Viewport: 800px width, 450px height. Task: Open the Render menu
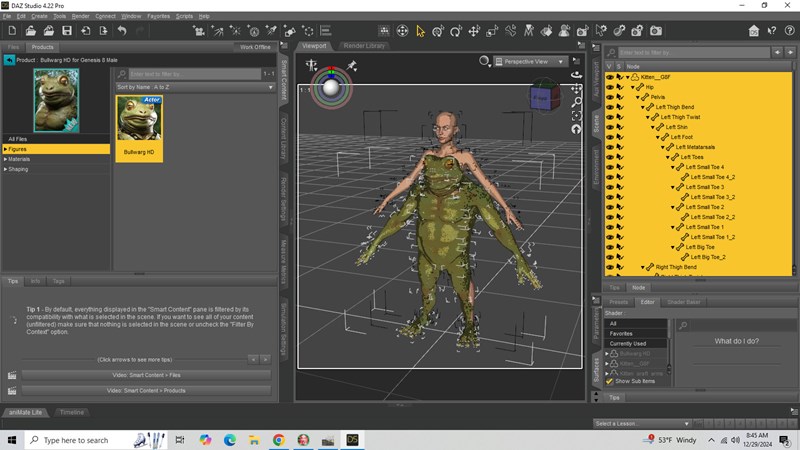coord(80,16)
